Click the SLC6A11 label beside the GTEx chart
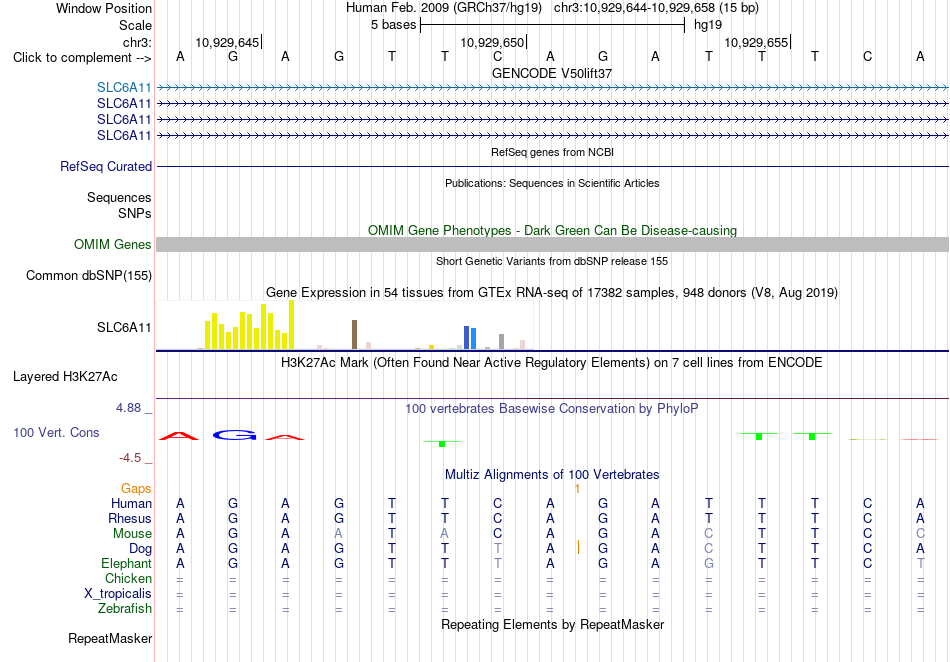 124,328
